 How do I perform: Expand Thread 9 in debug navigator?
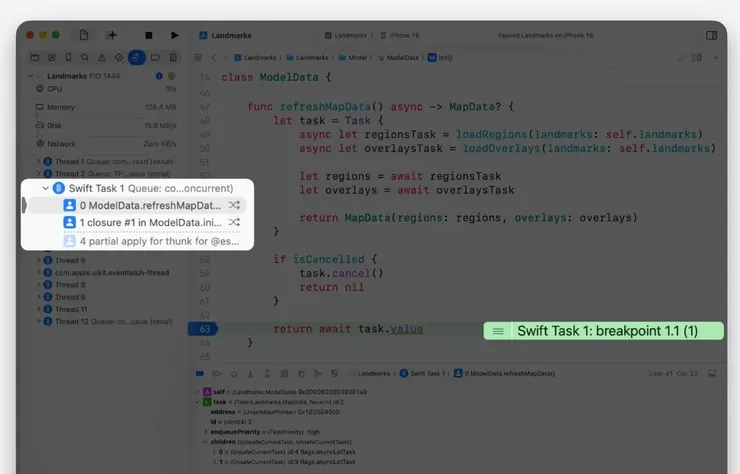click(x=39, y=297)
